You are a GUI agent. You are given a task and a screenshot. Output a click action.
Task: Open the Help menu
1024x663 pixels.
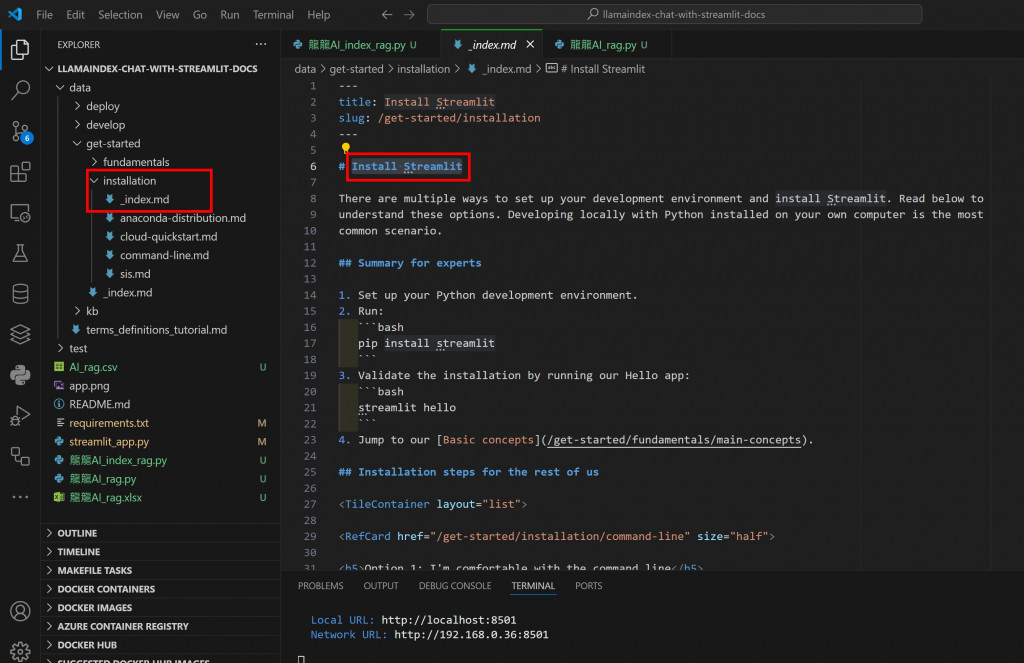pyautogui.click(x=319, y=14)
